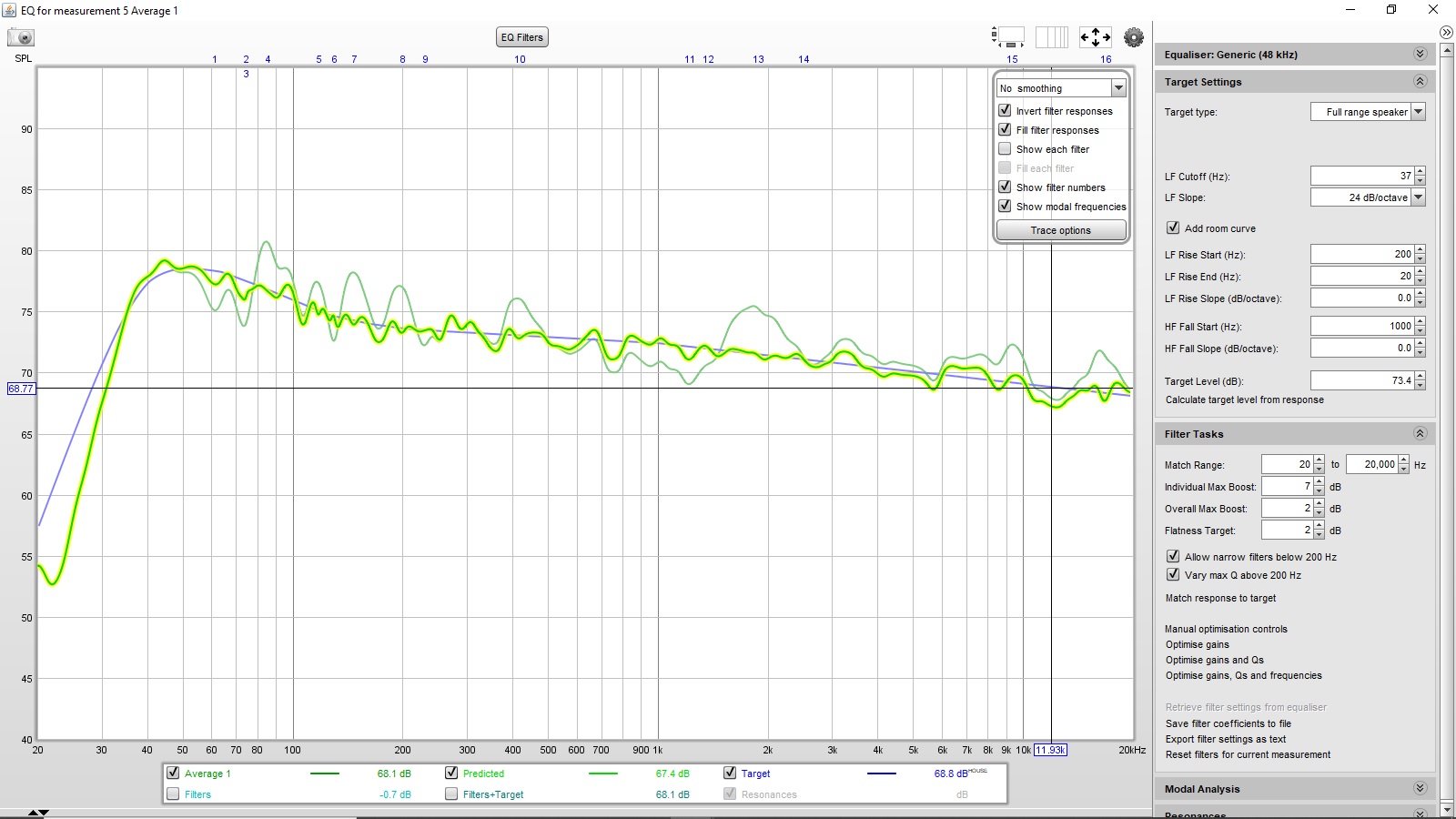Click filter number 1 marker
1456x819 pixels.
(x=215, y=59)
